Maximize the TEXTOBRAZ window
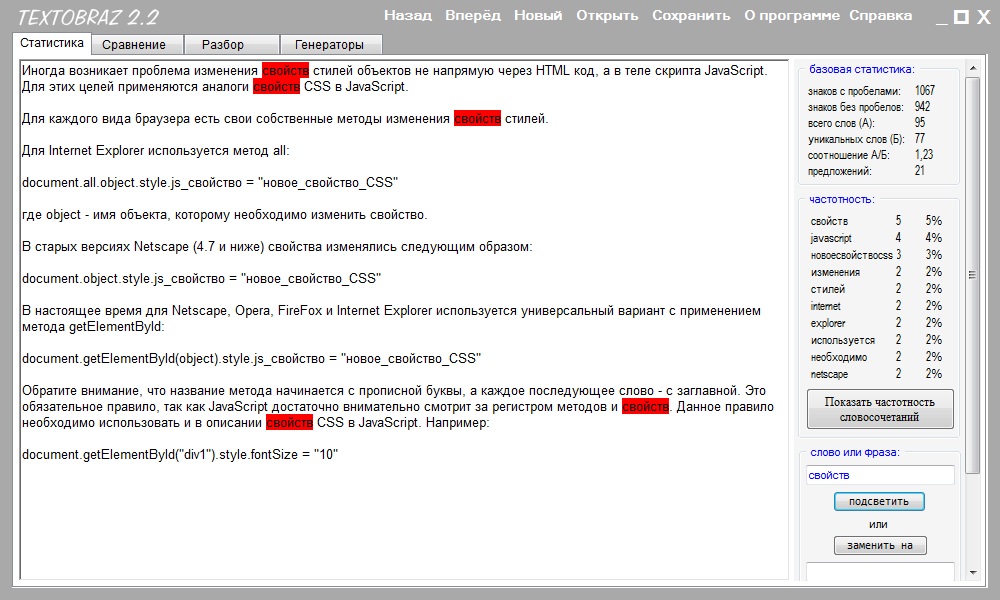This screenshot has height=600, width=1000. 961,17
